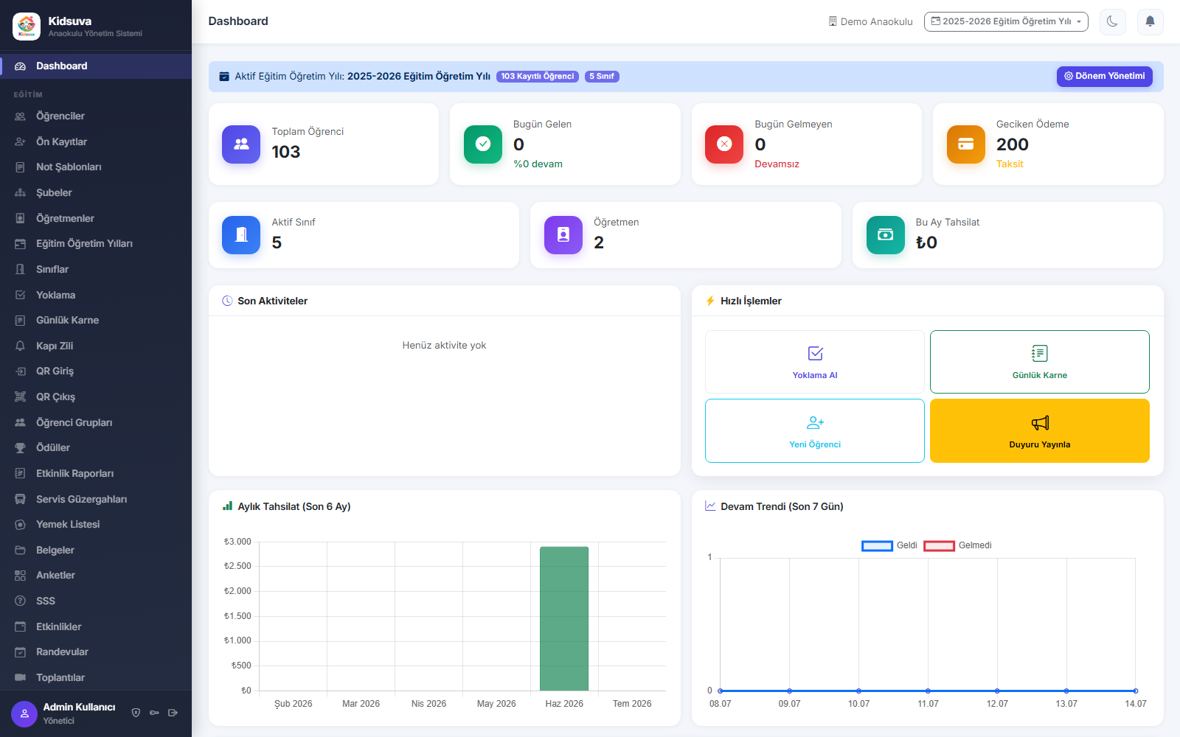Click the Yoklama checkbox icon in sidebar
This screenshot has width=1180, height=737.
20,295
